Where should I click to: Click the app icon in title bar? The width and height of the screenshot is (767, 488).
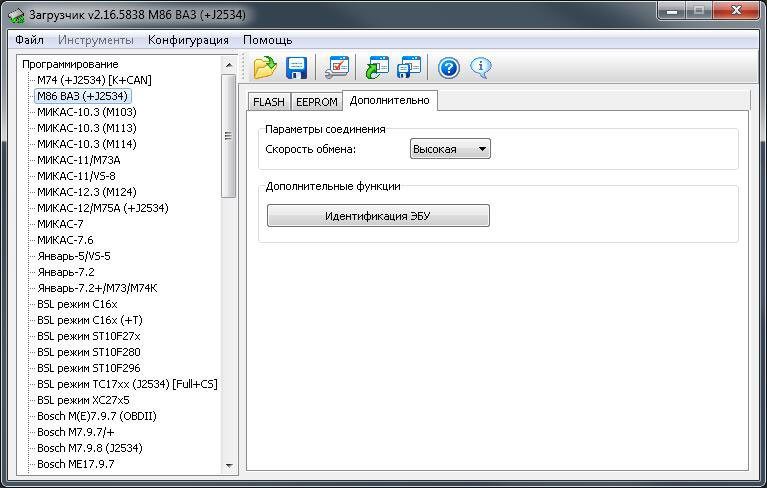click(x=16, y=15)
